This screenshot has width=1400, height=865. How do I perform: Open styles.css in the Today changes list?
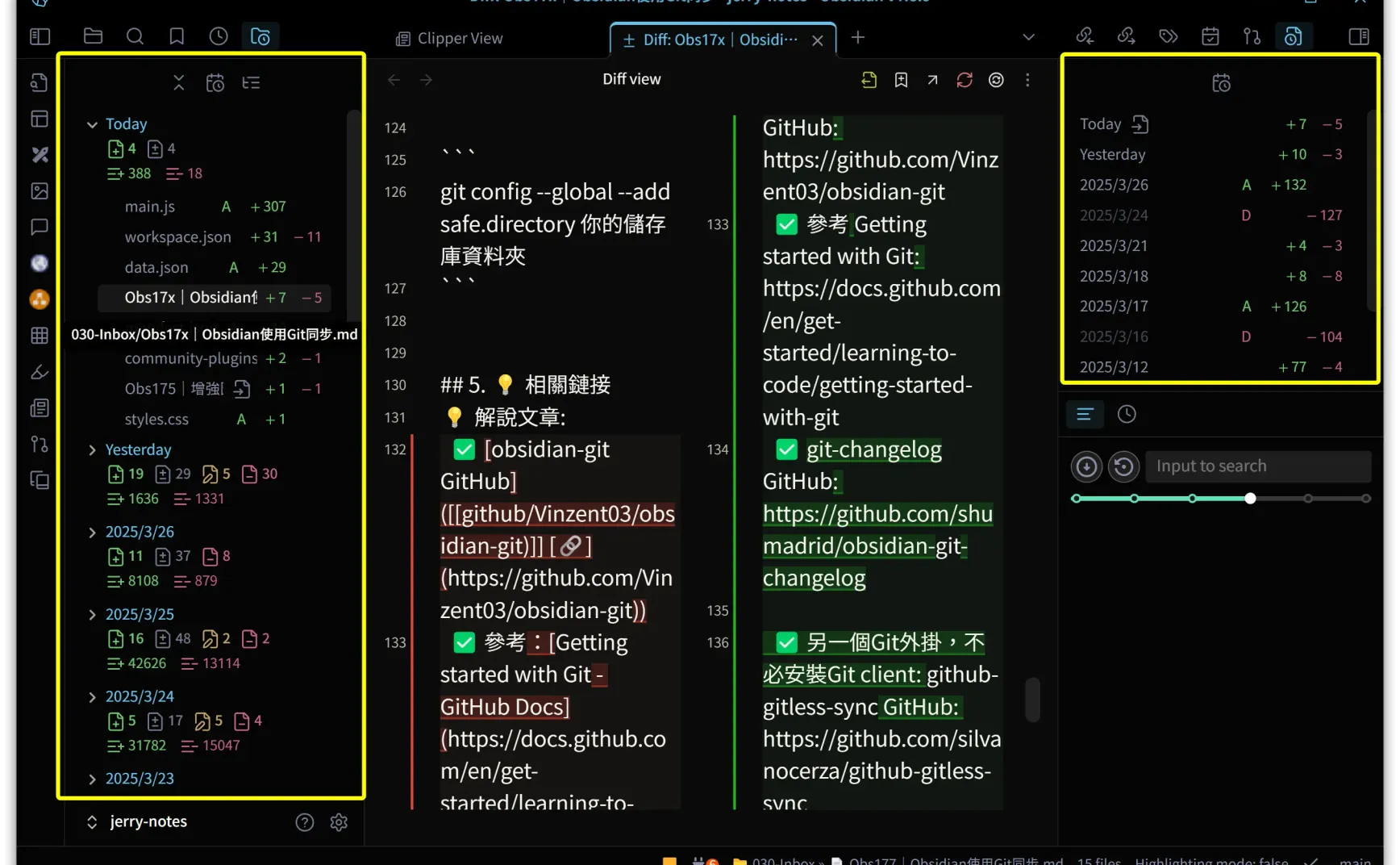[x=215, y=420]
